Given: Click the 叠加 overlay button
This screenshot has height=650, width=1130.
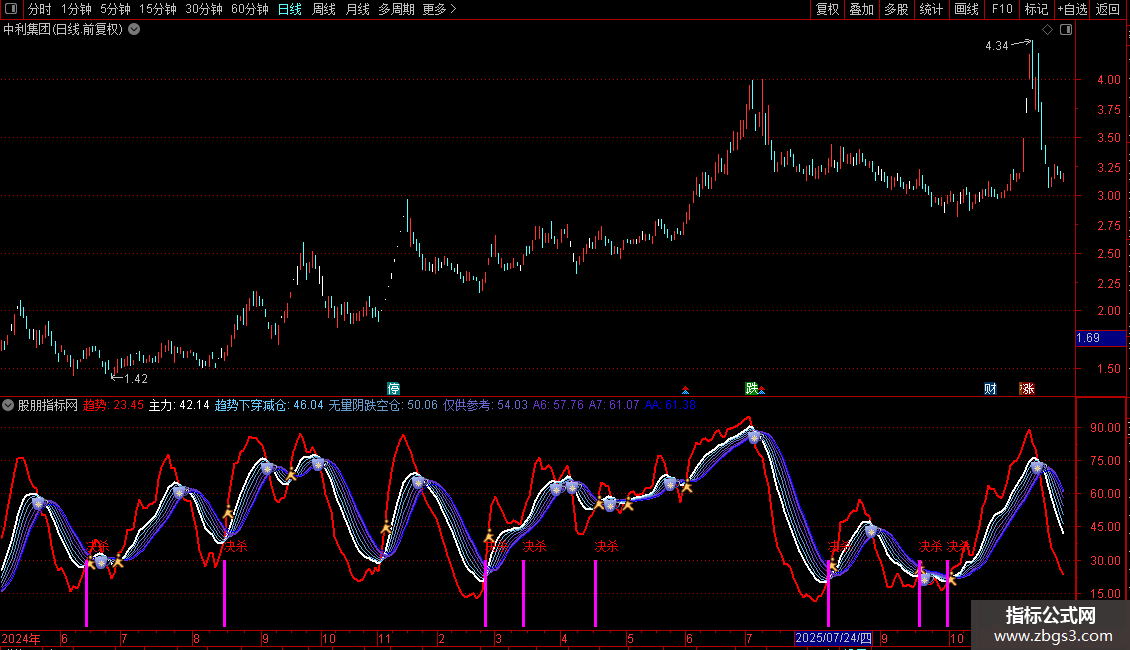Looking at the screenshot, I should 861,9.
